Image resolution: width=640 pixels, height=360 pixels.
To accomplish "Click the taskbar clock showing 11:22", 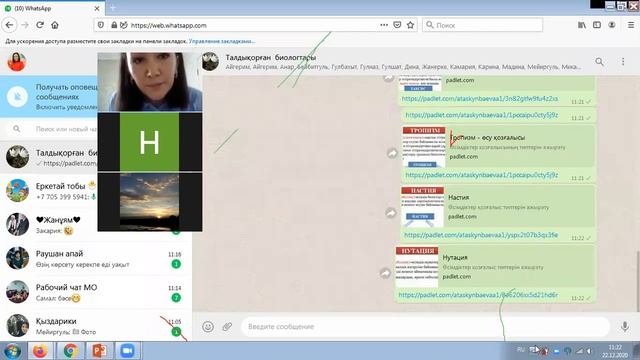I will (x=615, y=351).
